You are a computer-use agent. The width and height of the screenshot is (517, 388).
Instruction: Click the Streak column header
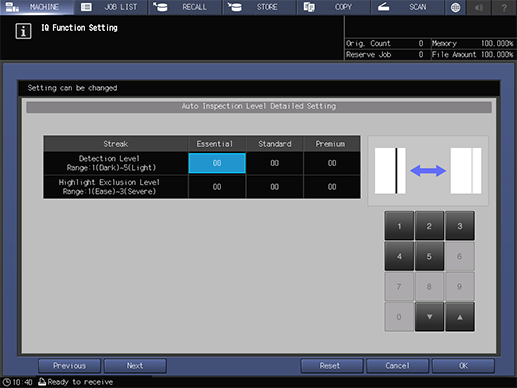point(116,144)
